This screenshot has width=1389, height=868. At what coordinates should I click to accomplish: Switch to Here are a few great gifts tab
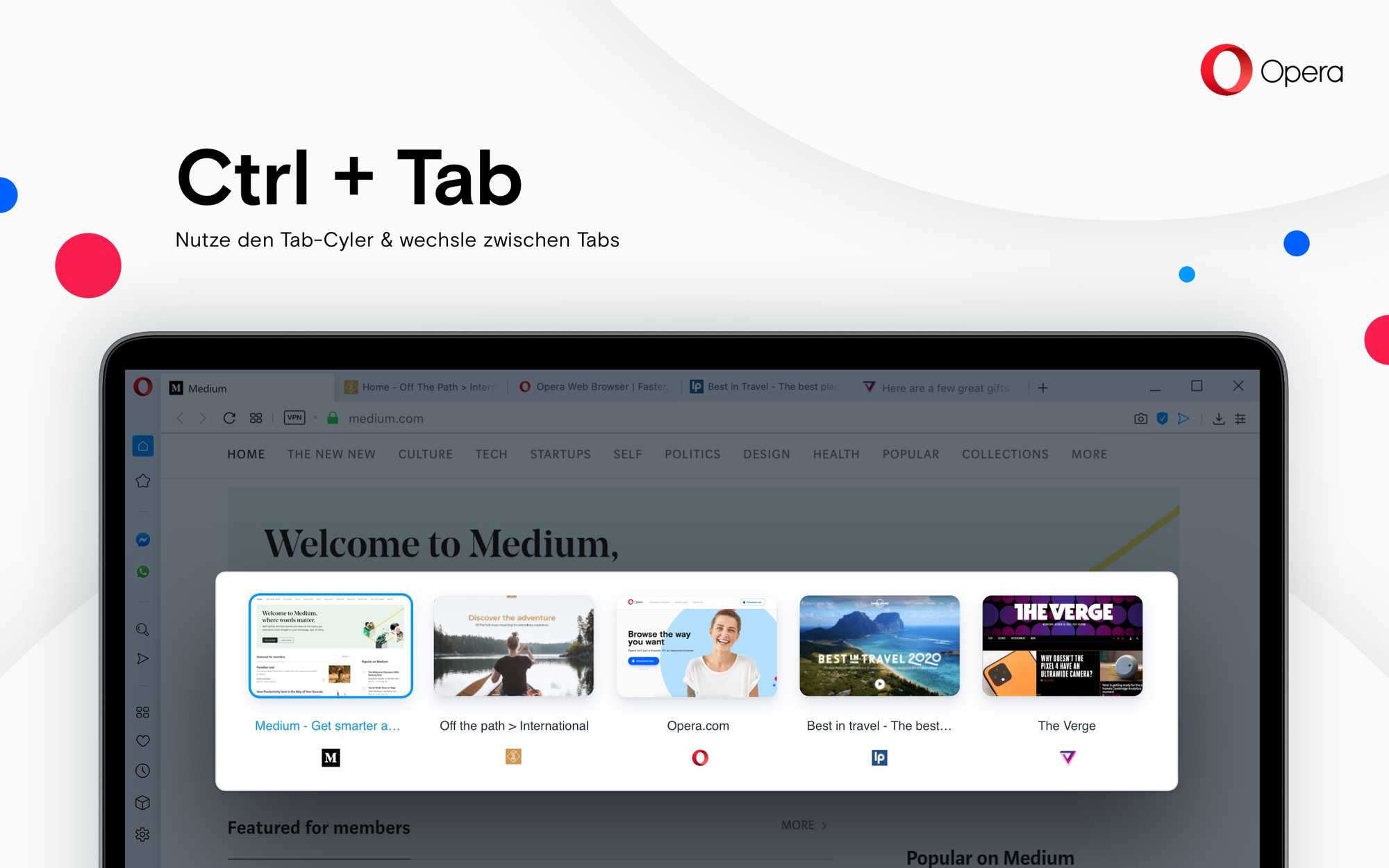[941, 387]
